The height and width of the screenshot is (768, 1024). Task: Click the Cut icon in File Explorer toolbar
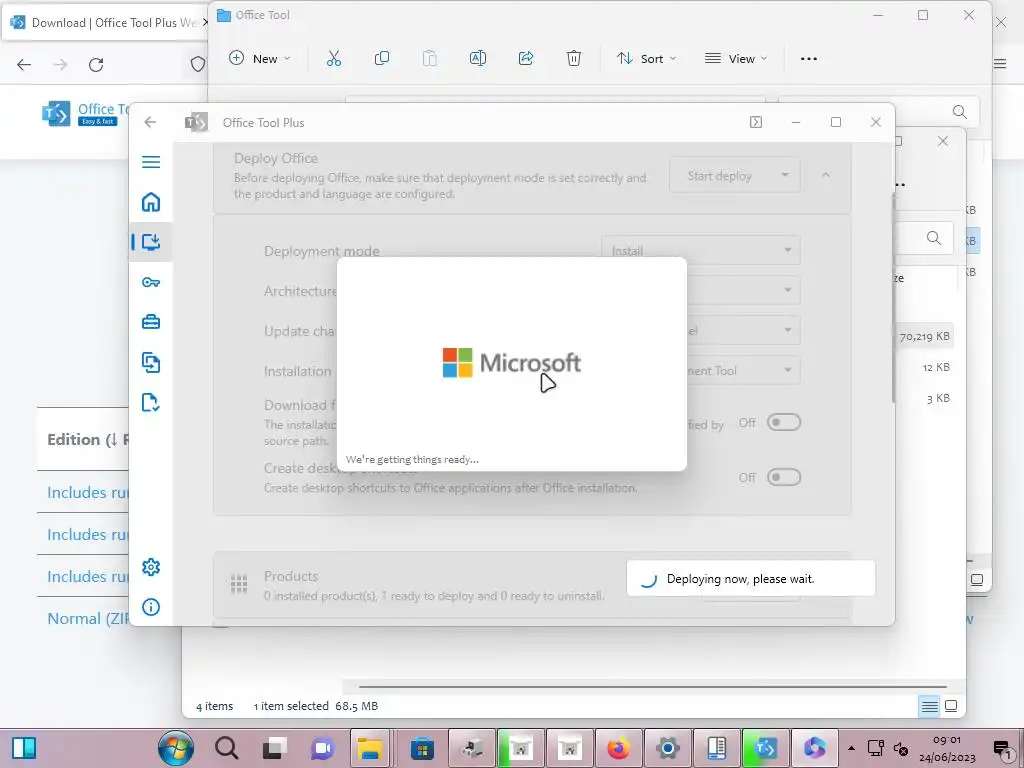click(x=334, y=59)
